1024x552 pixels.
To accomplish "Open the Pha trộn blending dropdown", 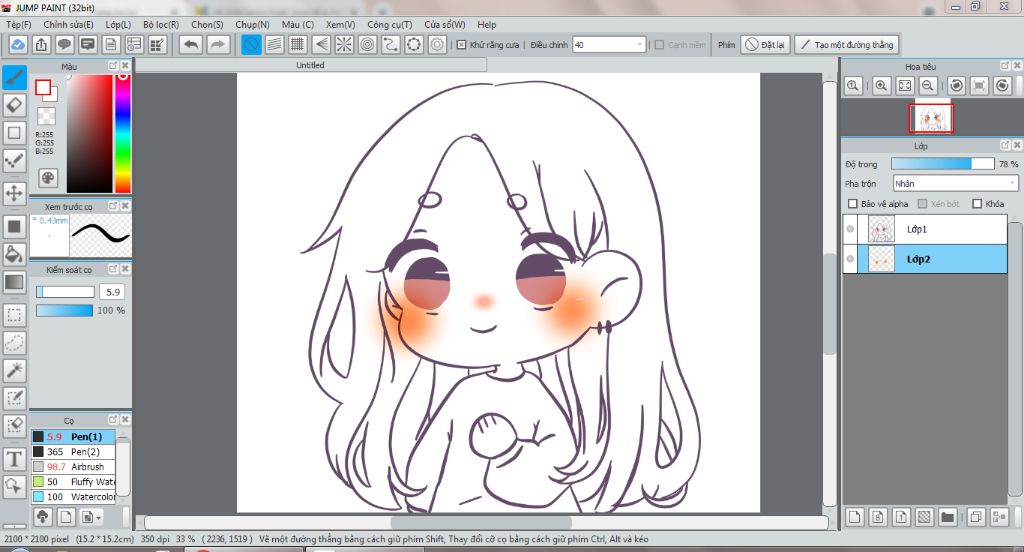I will tap(955, 184).
